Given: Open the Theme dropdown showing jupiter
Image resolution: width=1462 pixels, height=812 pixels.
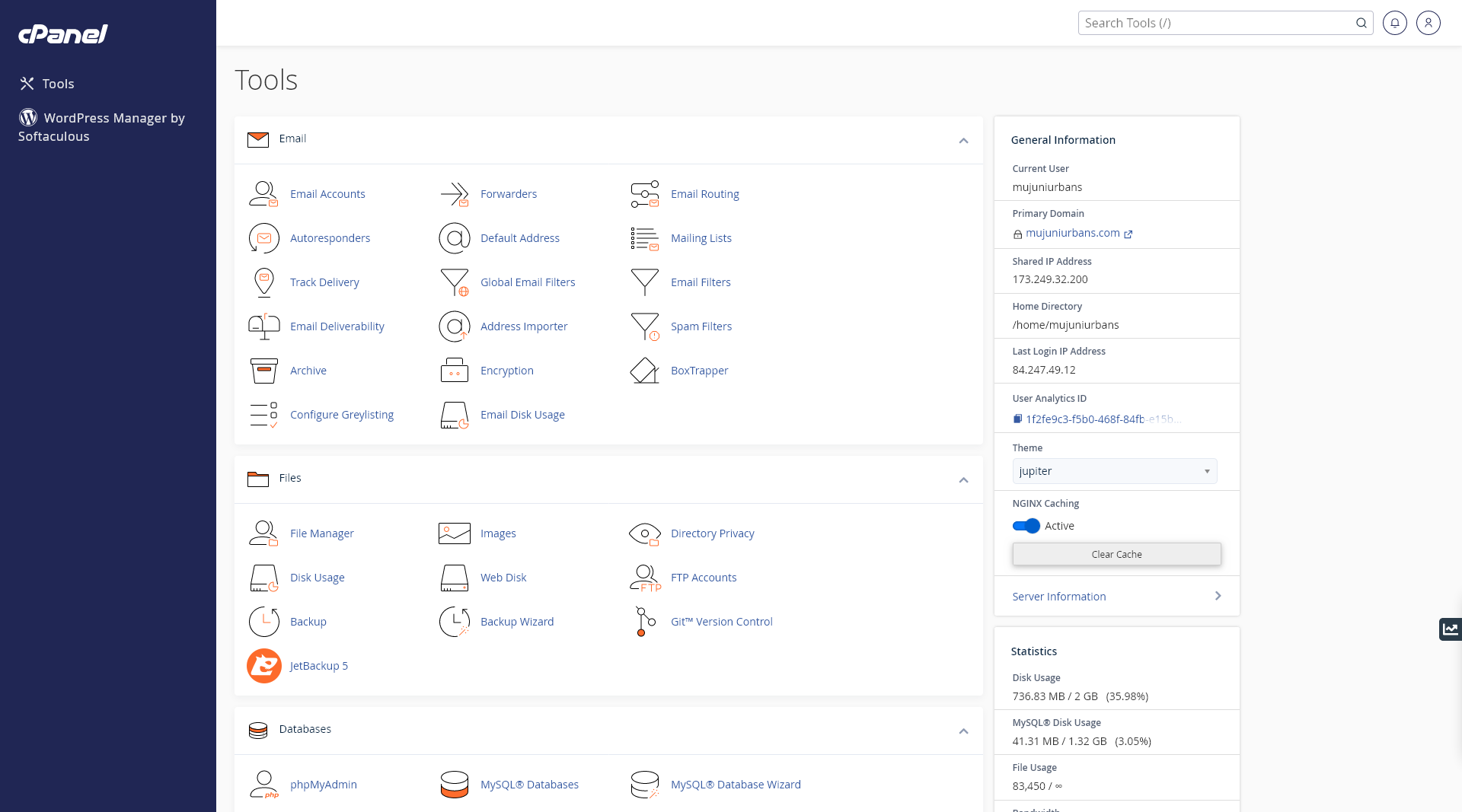Looking at the screenshot, I should (1114, 471).
